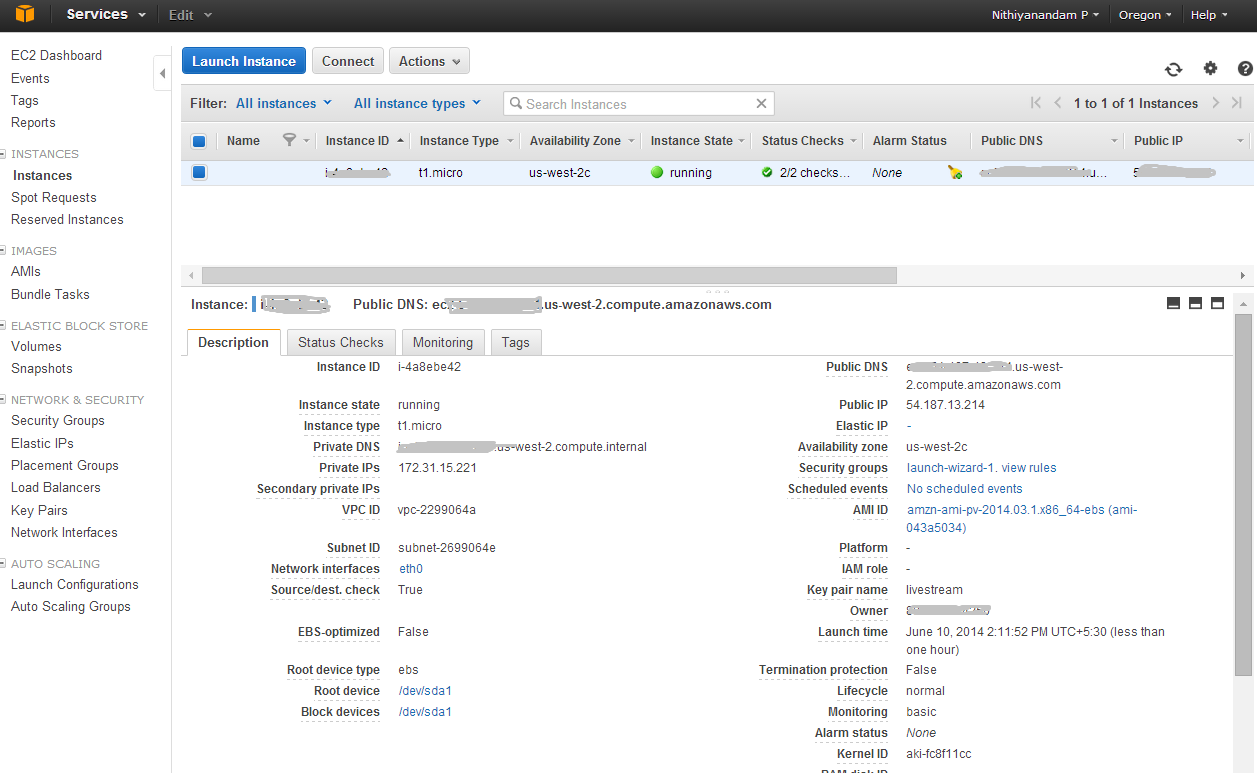Go to next page of instances
The height and width of the screenshot is (773, 1257).
(x=1215, y=103)
